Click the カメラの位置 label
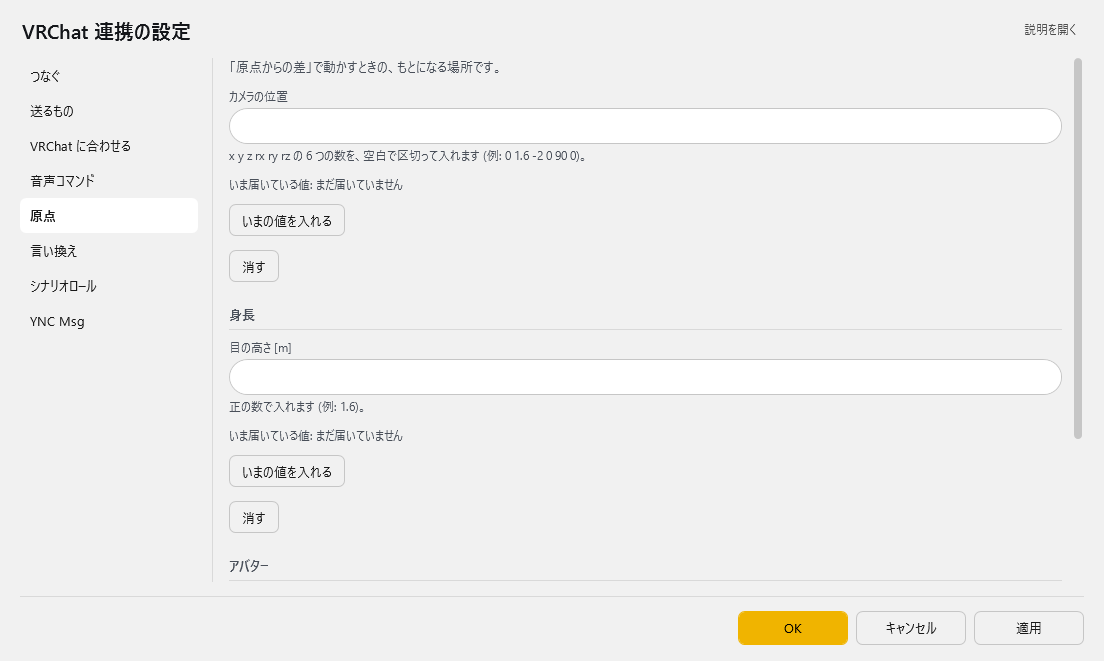This screenshot has height=661, width=1104. pyautogui.click(x=258, y=96)
